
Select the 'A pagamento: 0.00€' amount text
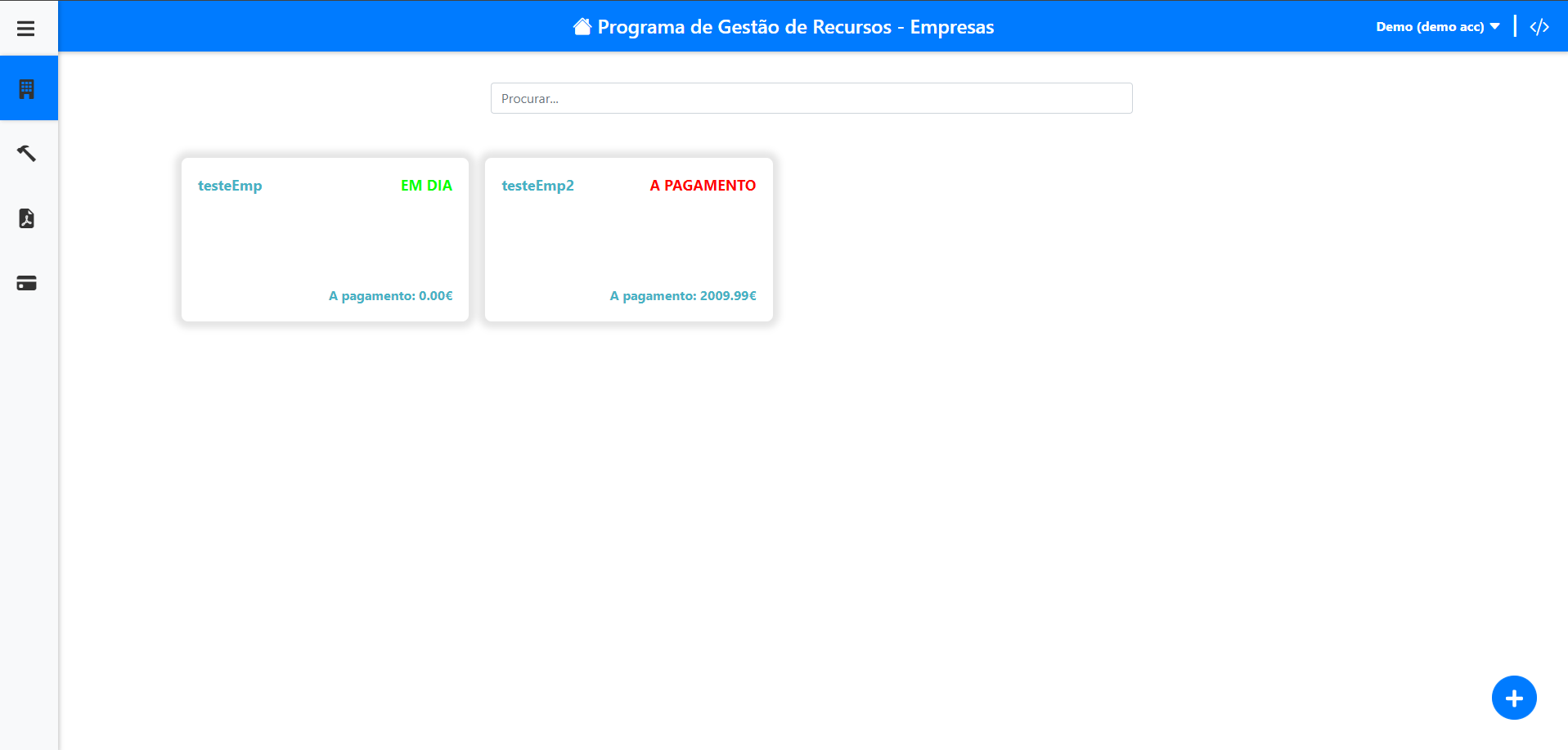point(390,296)
